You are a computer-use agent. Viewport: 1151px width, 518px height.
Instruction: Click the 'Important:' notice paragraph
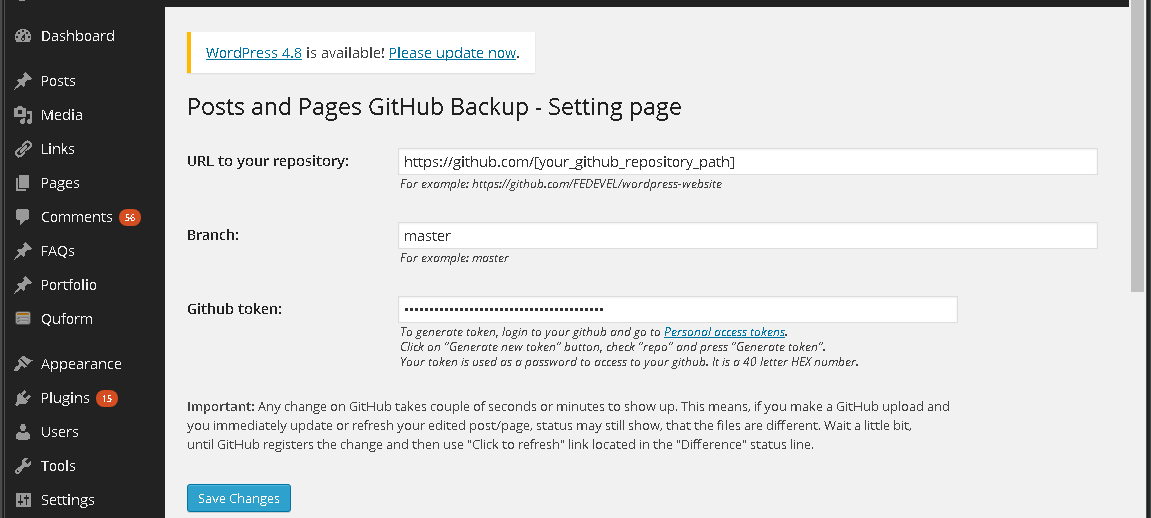[569, 426]
